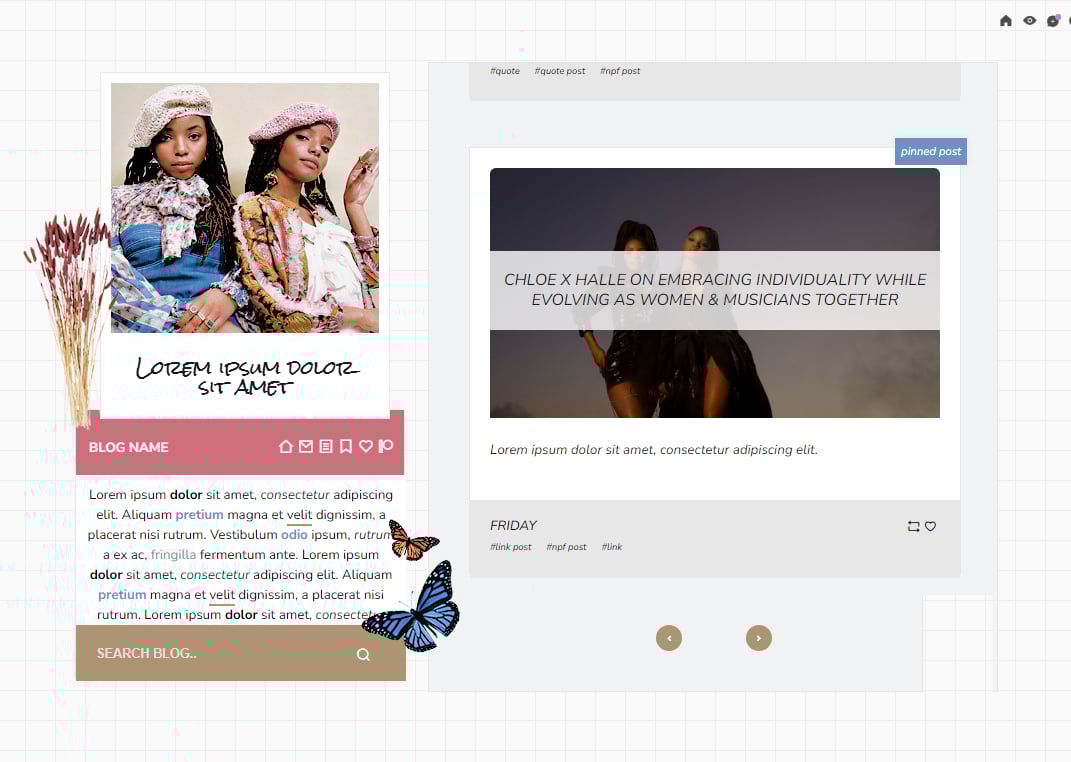Like the Friday post with heart icon
The image size is (1071, 762).
[930, 526]
